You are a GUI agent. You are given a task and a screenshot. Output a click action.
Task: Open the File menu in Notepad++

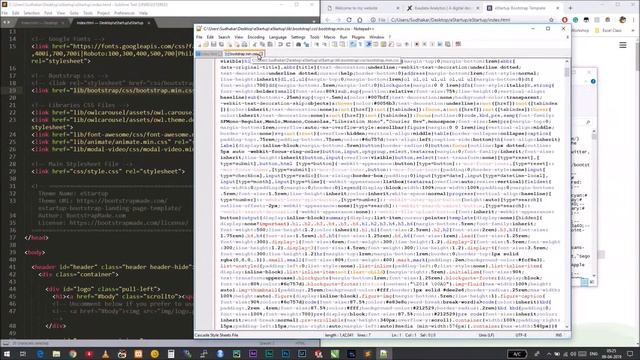(199, 37)
